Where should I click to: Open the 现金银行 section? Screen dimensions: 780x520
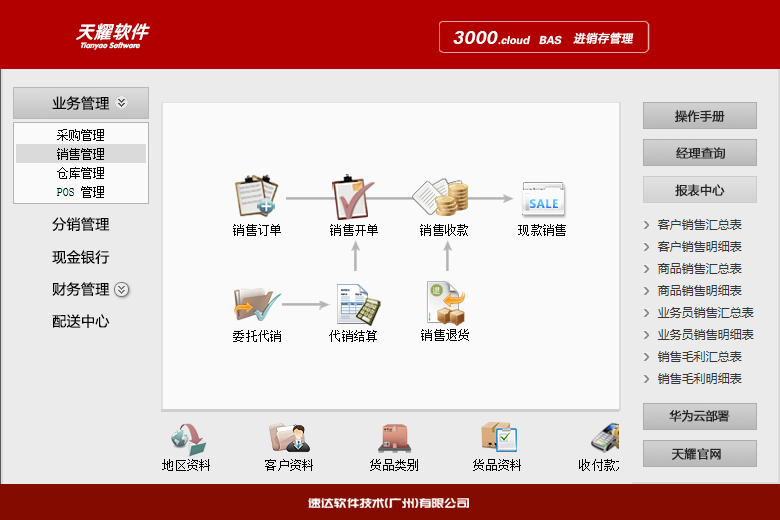point(81,257)
